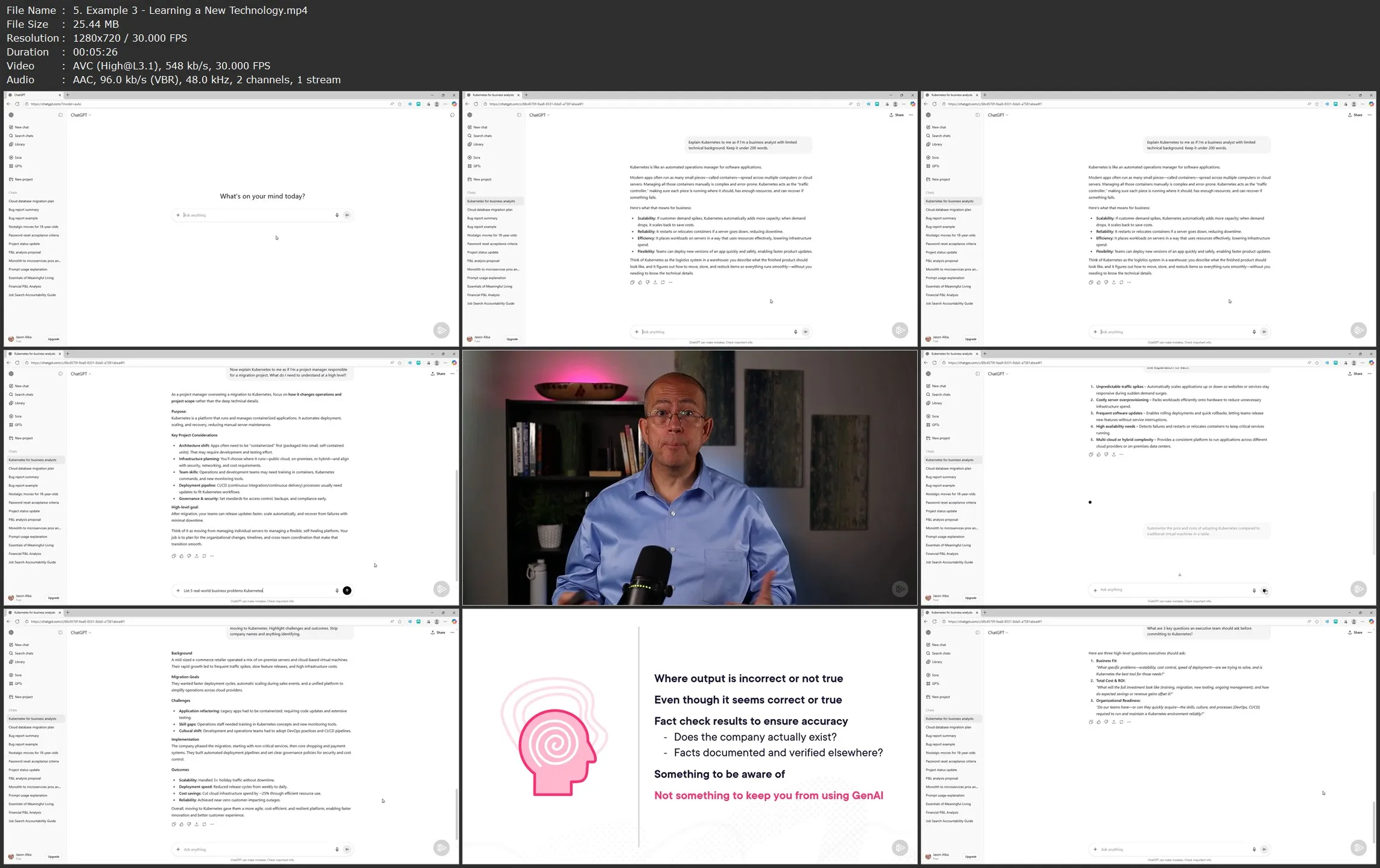Open 'Cloud database migration plan' chat in top-left frame
Screen dimensions: 1380x868
coord(31,201)
